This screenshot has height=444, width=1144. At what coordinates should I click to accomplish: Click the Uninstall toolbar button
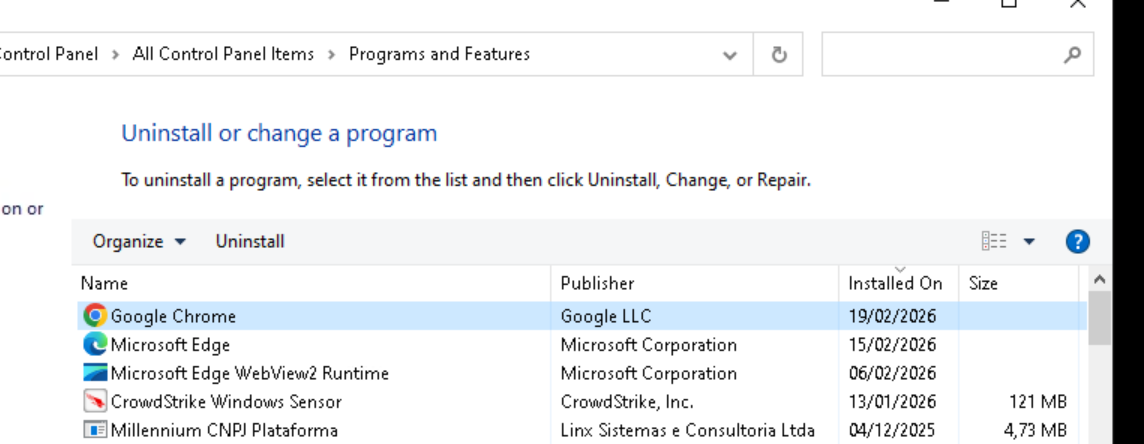tap(250, 241)
